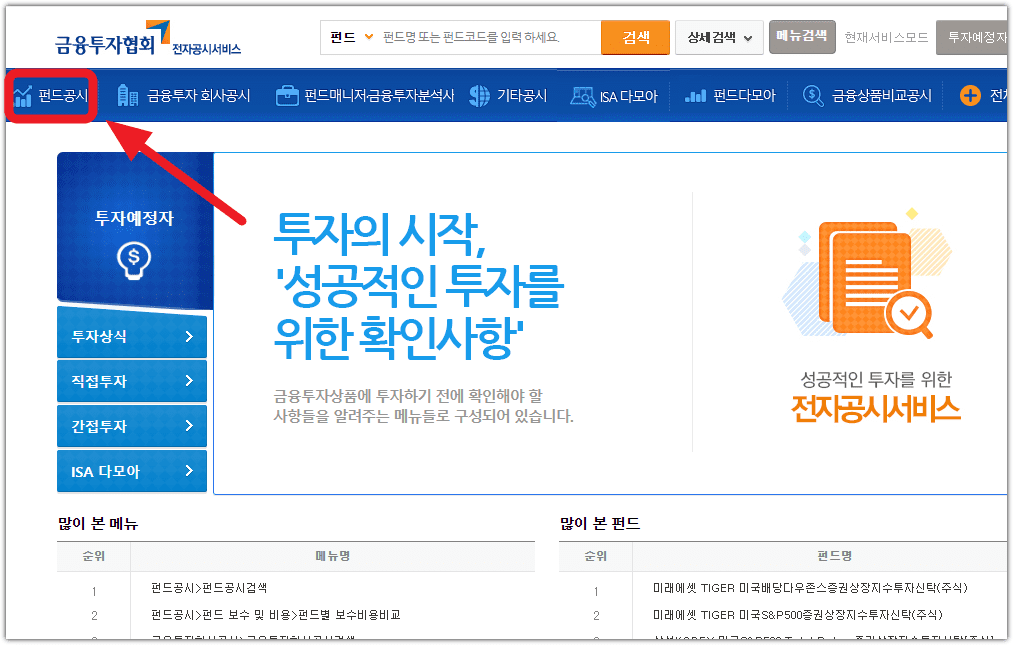The width and height of the screenshot is (1013, 645).
Task: Open ISA 다모아 from the left sidebar
Action: click(131, 471)
